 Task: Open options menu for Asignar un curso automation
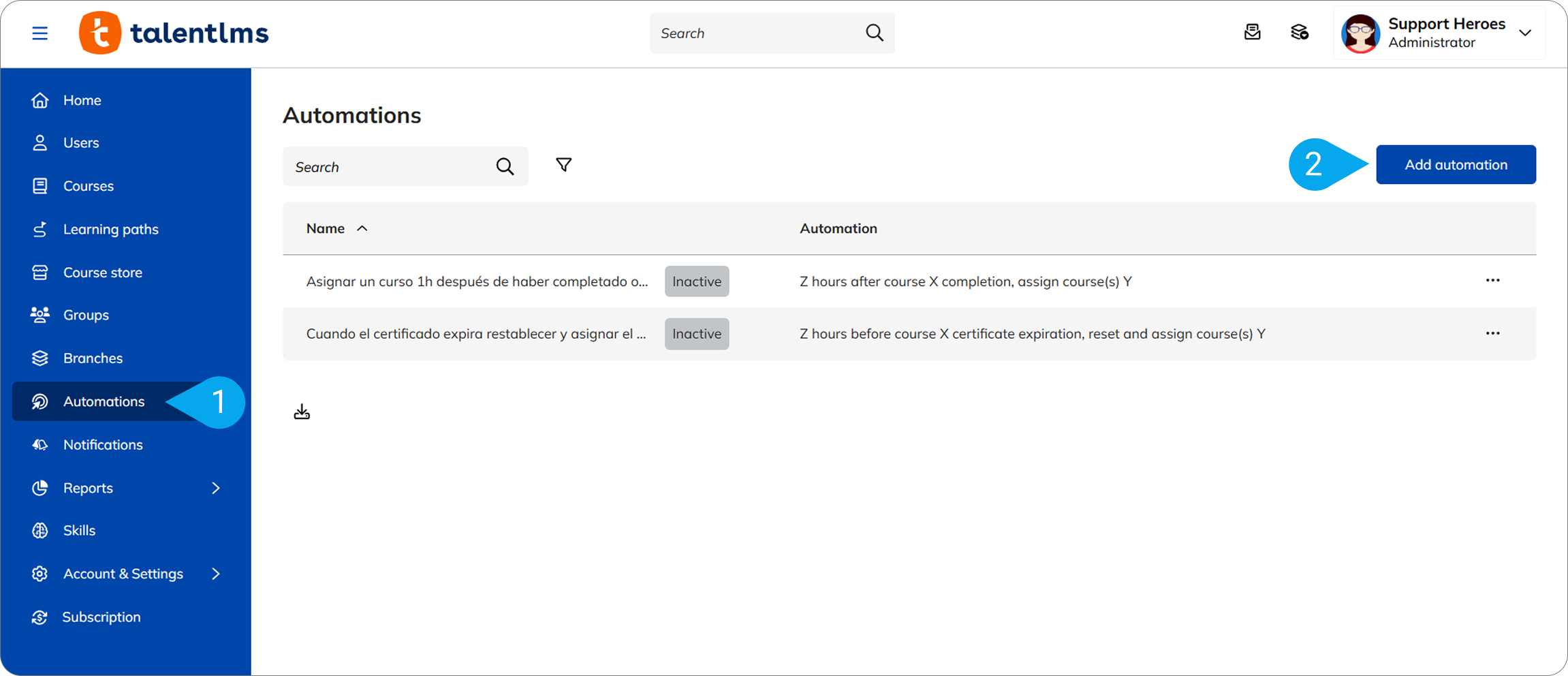[1492, 281]
